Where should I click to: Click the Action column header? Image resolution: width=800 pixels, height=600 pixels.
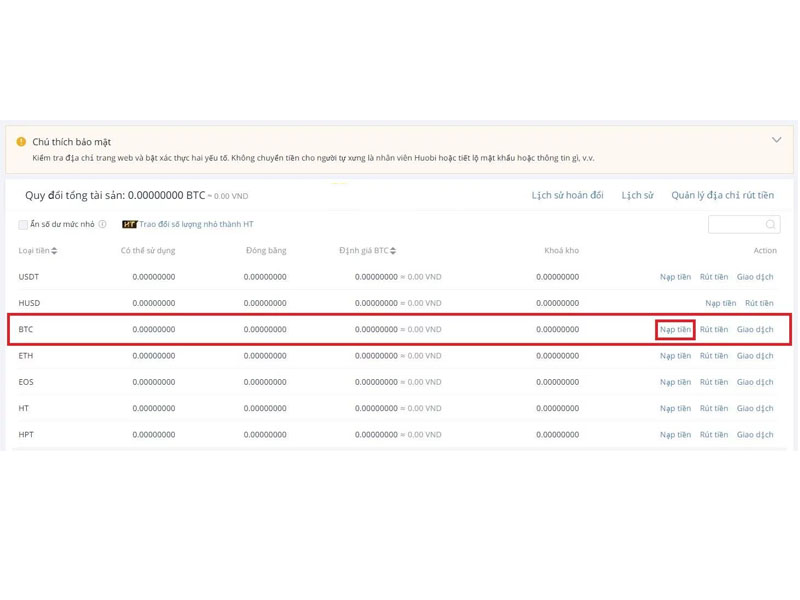[x=765, y=251]
